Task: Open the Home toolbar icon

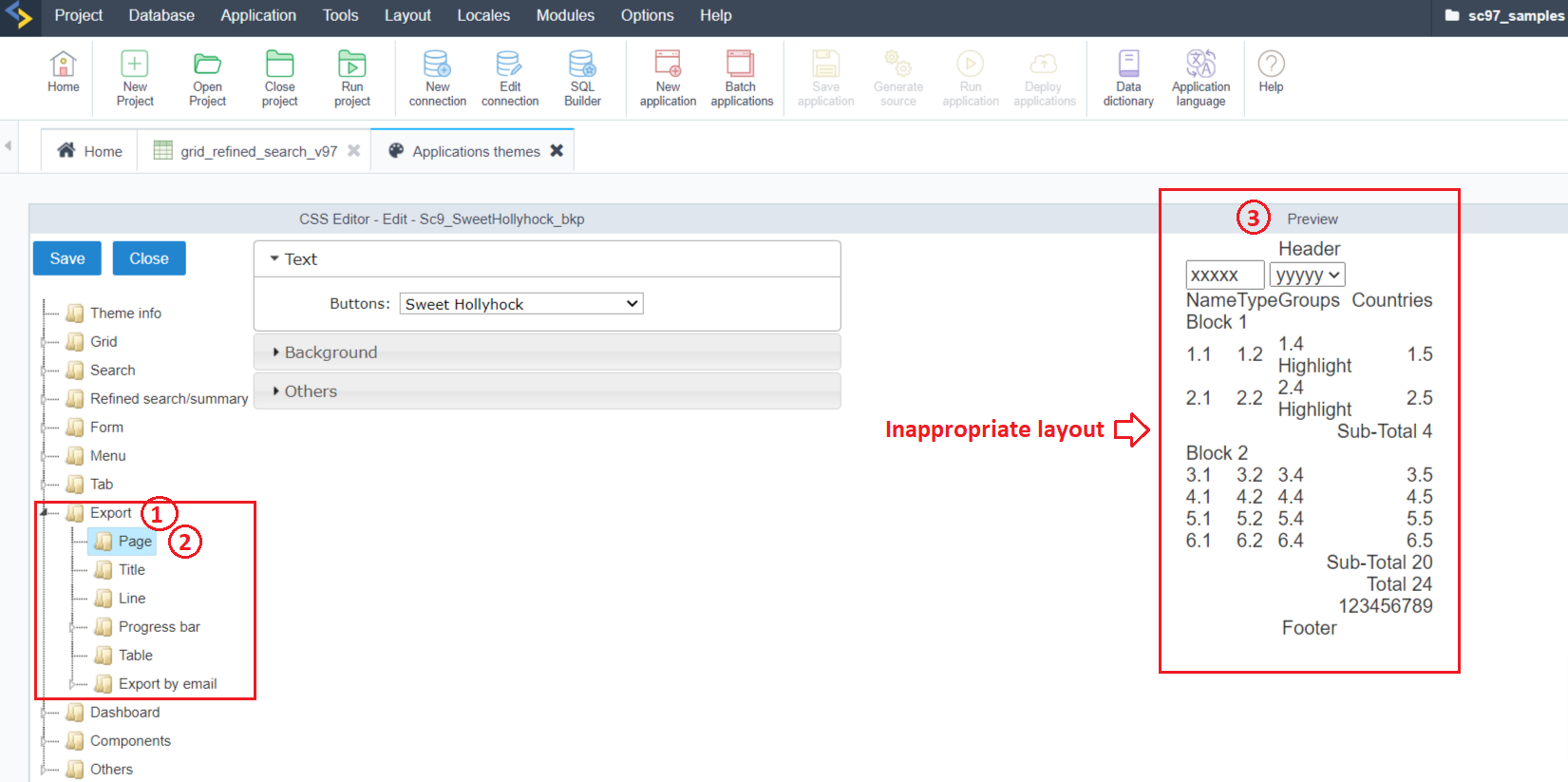Action: point(64,72)
